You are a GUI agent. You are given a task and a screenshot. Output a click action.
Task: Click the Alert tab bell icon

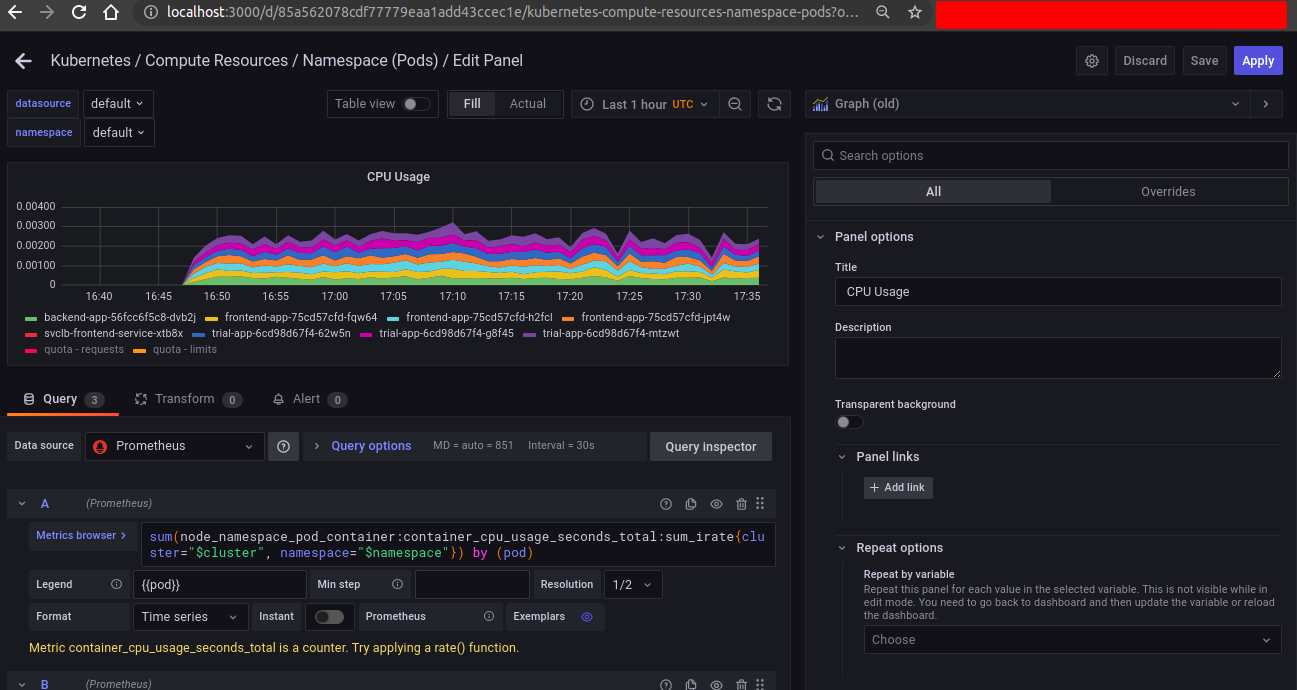[x=279, y=399]
